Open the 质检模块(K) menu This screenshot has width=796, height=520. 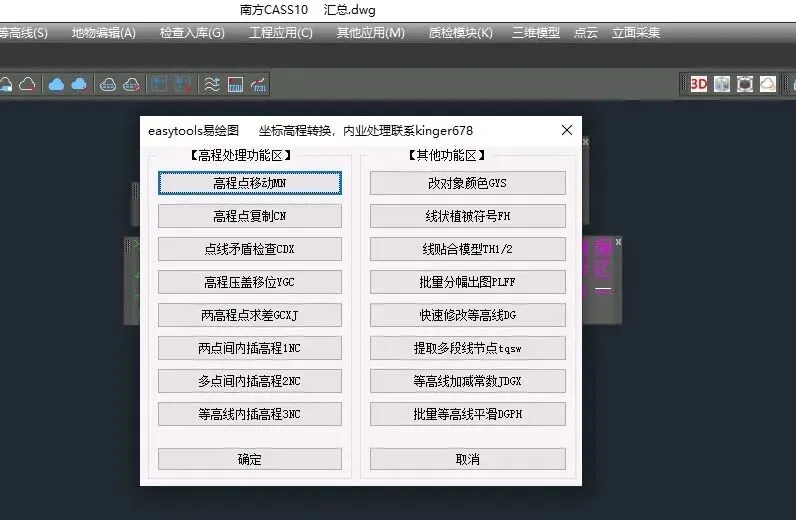(x=460, y=33)
